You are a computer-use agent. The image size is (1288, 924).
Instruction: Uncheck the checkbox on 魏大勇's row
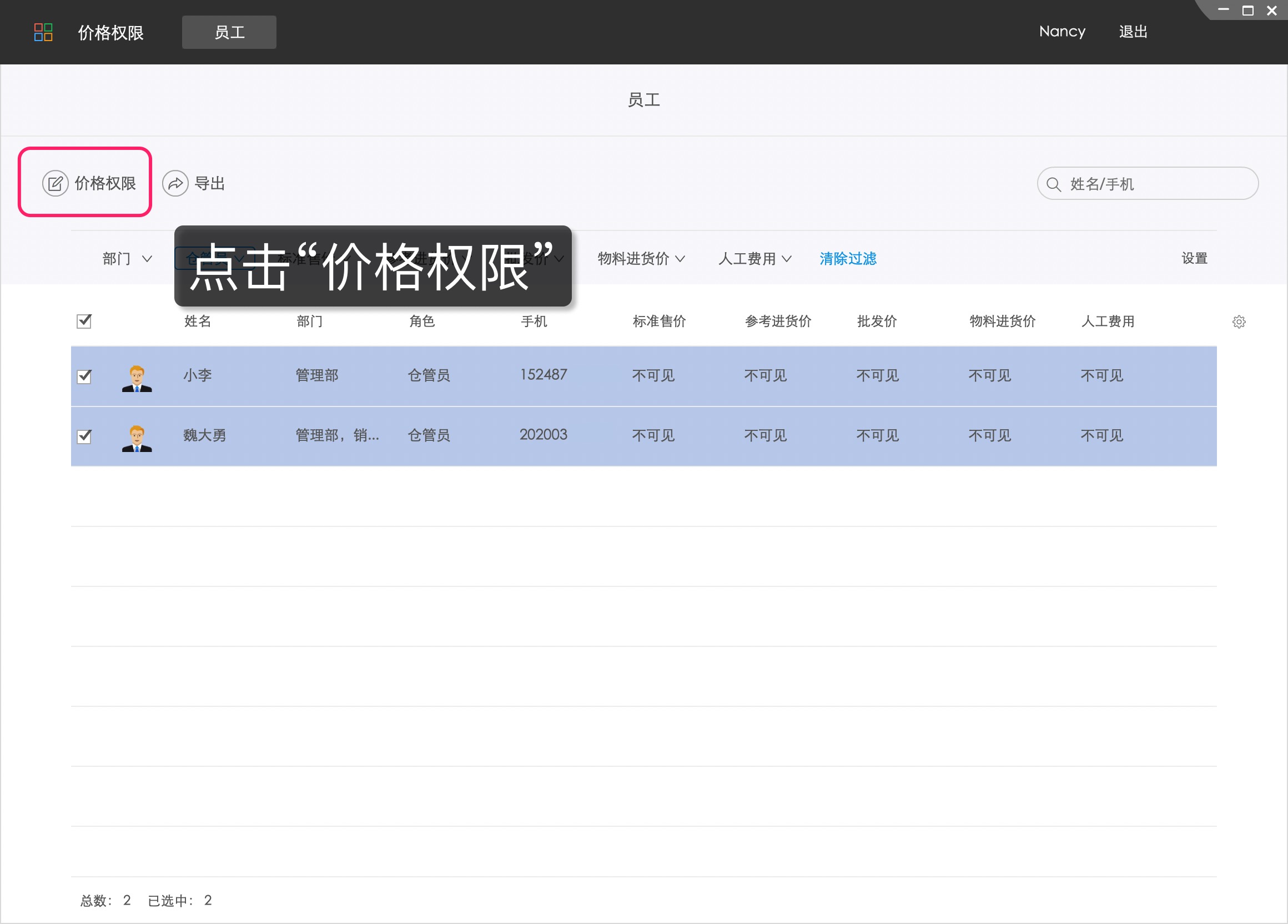pyautogui.click(x=83, y=436)
